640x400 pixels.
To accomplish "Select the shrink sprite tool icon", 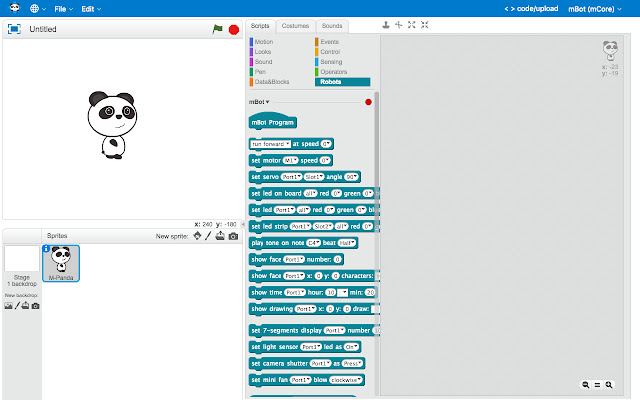I will pos(424,25).
